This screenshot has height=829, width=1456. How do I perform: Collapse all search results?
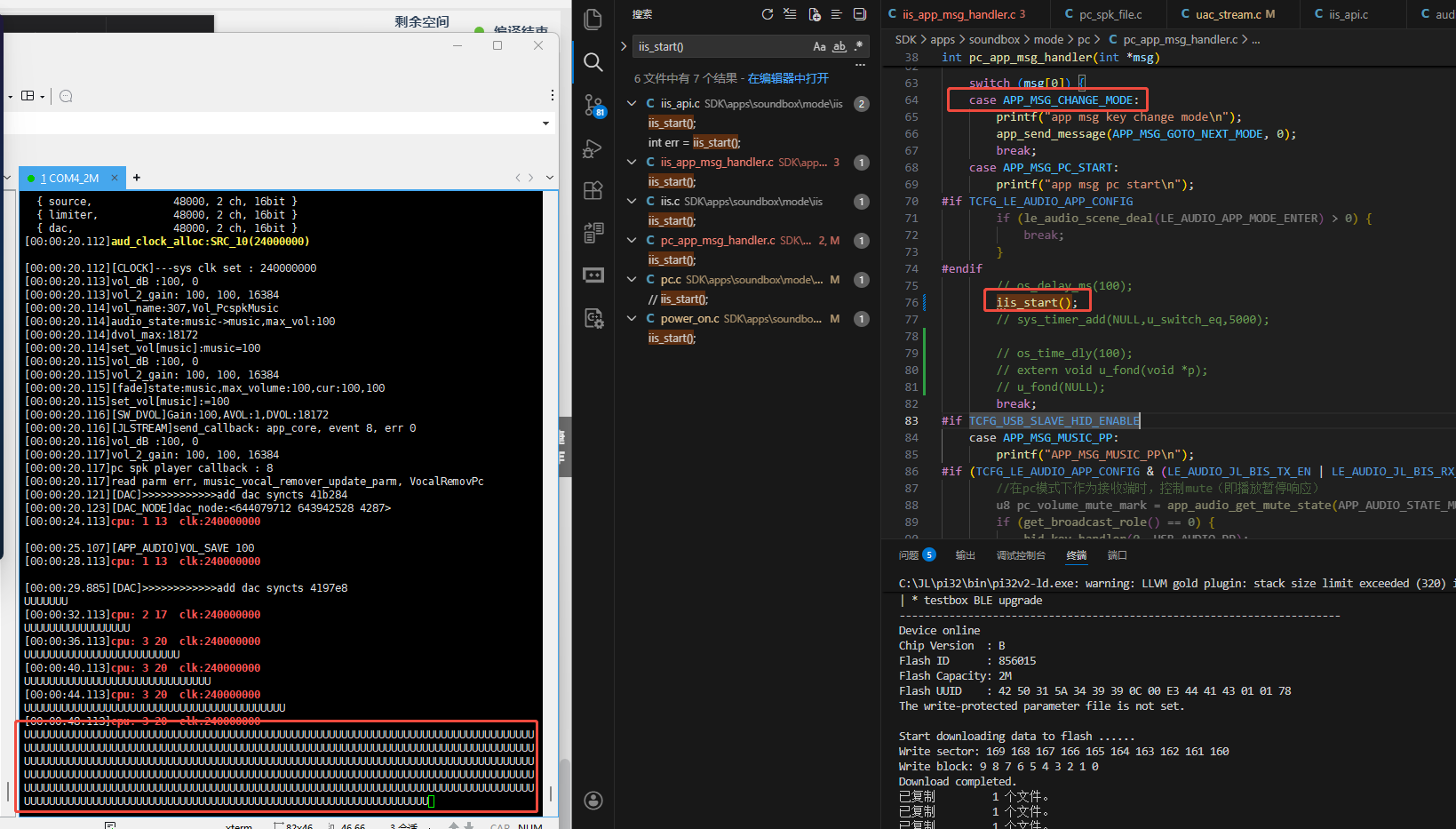point(860,14)
